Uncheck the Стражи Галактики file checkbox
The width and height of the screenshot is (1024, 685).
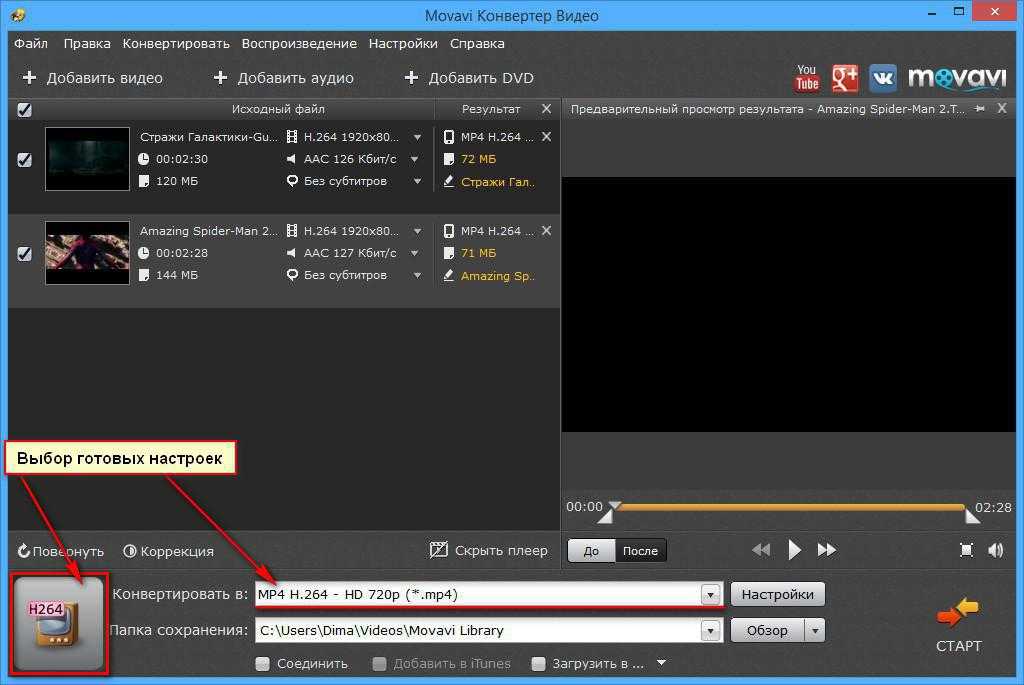point(25,159)
